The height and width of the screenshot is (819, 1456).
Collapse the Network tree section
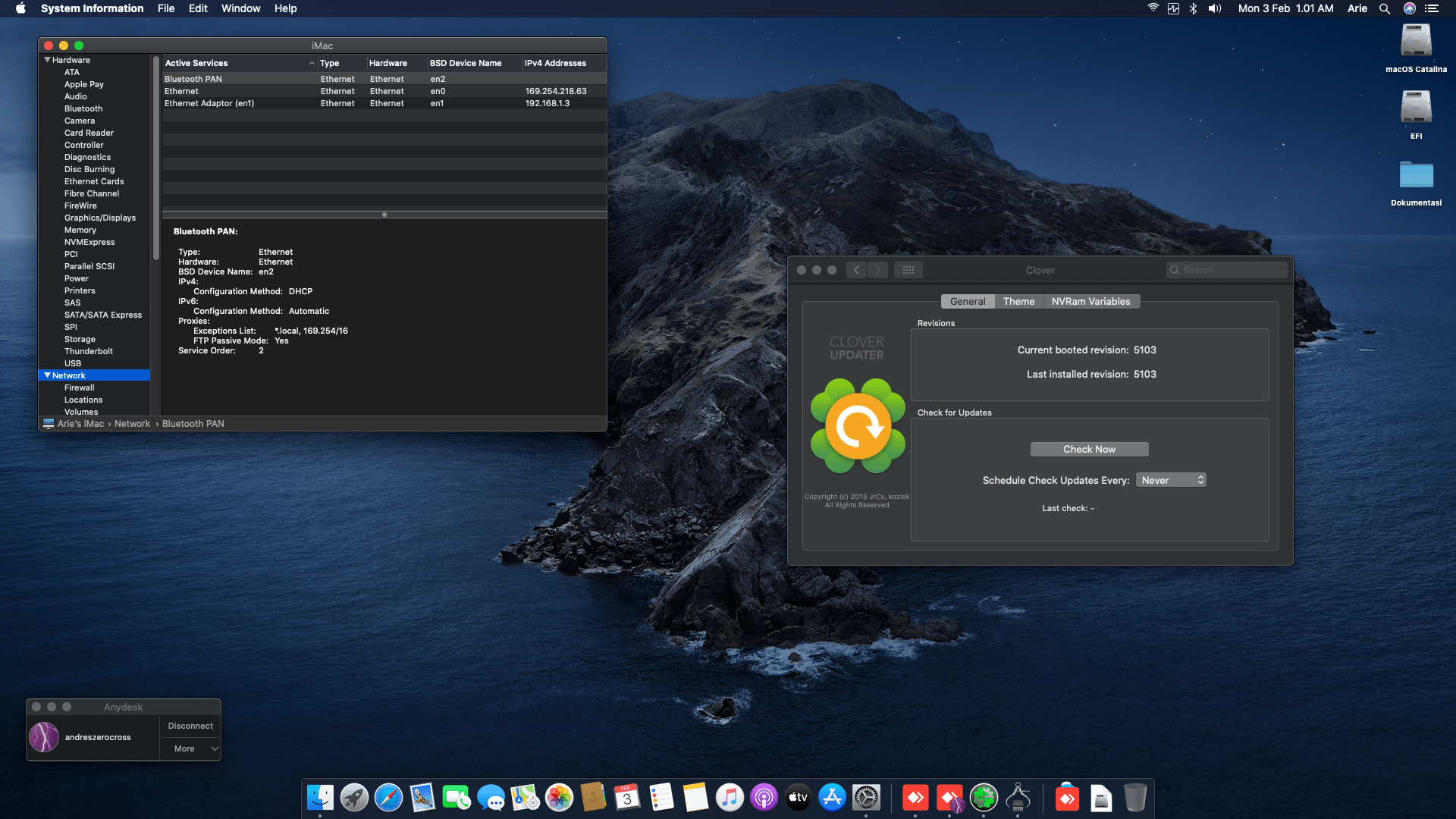tap(47, 375)
